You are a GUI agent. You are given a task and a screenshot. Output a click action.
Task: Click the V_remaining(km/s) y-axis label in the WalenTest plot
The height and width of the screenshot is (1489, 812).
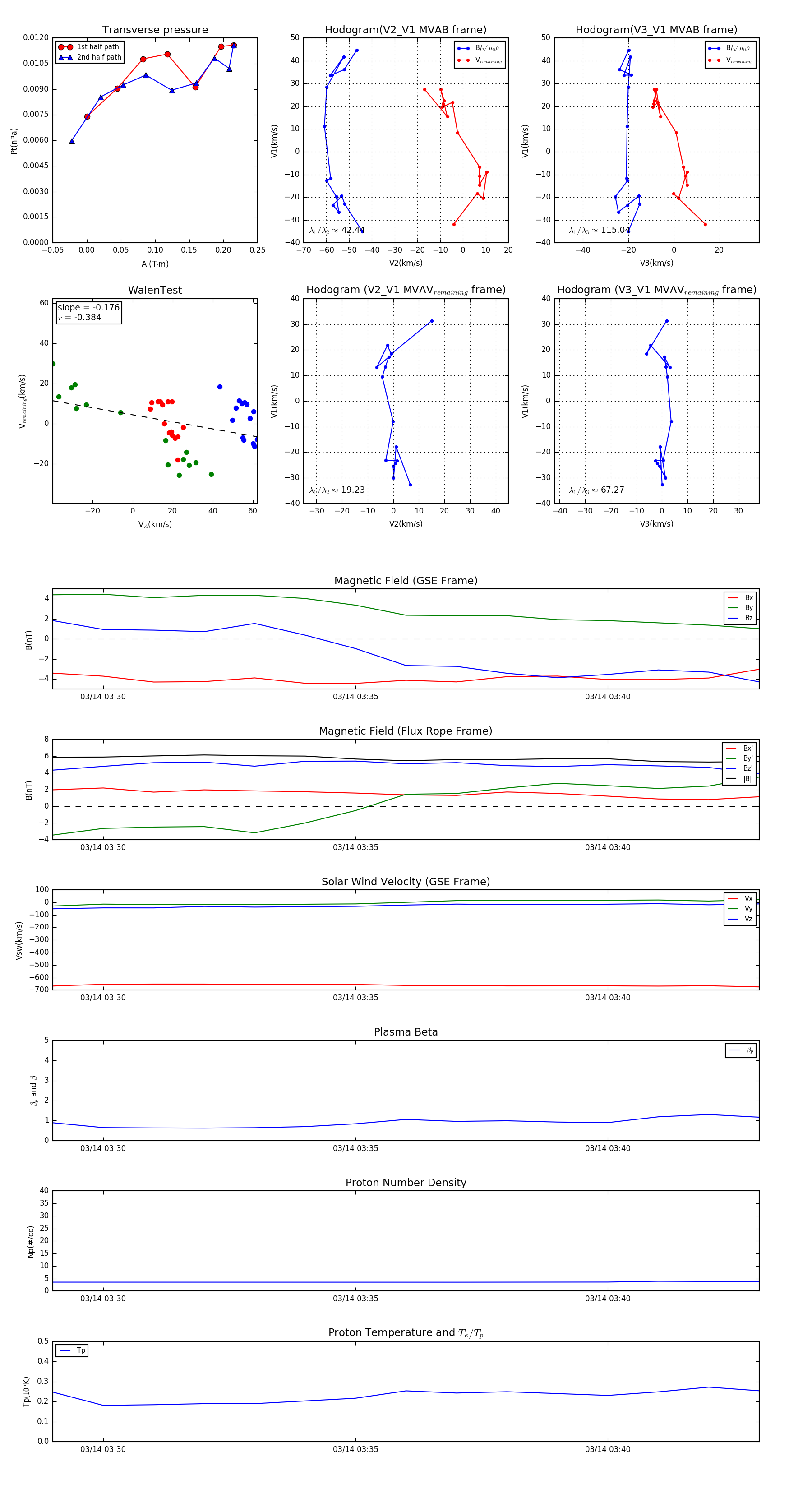22,401
